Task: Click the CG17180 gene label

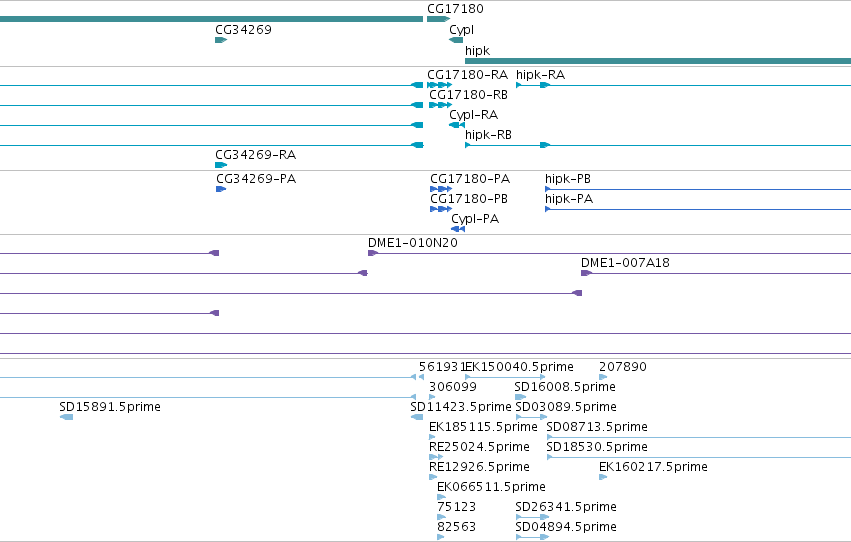Action: 455,9
